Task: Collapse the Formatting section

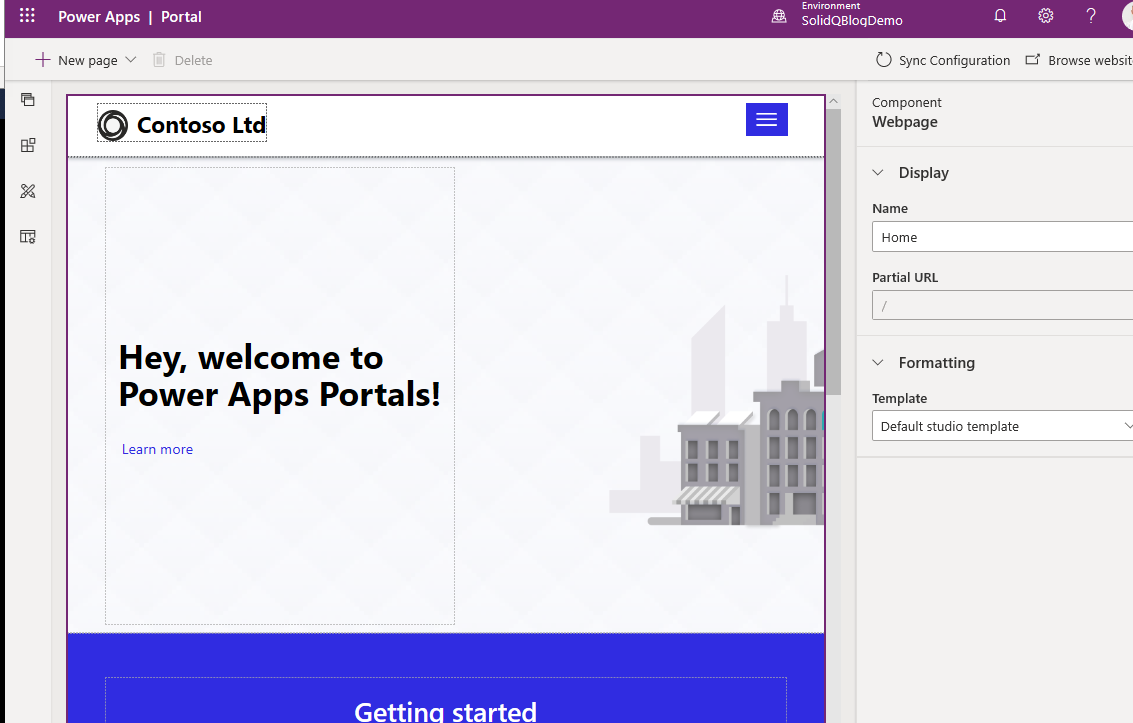Action: [x=878, y=363]
